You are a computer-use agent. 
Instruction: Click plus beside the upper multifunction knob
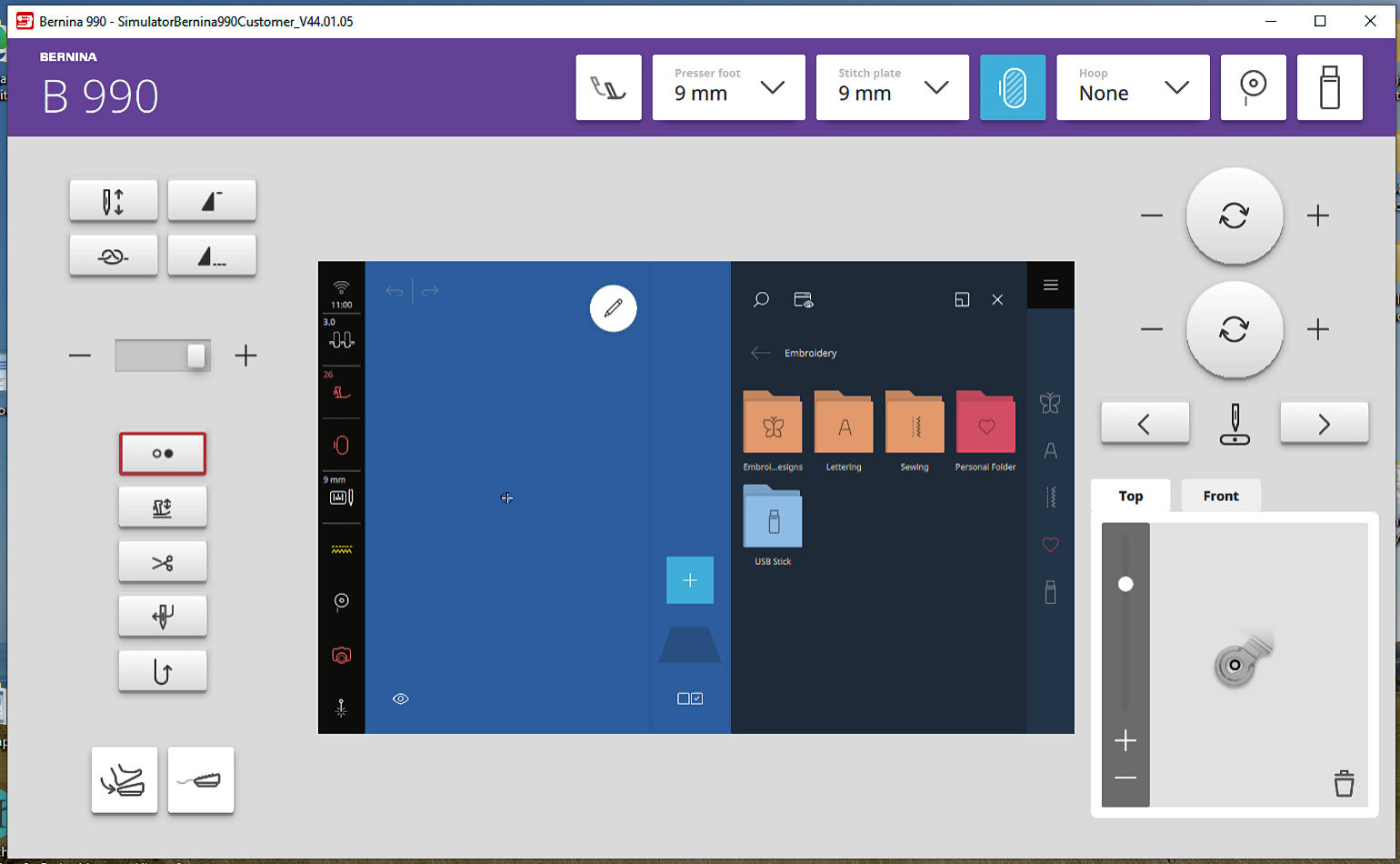(1318, 216)
